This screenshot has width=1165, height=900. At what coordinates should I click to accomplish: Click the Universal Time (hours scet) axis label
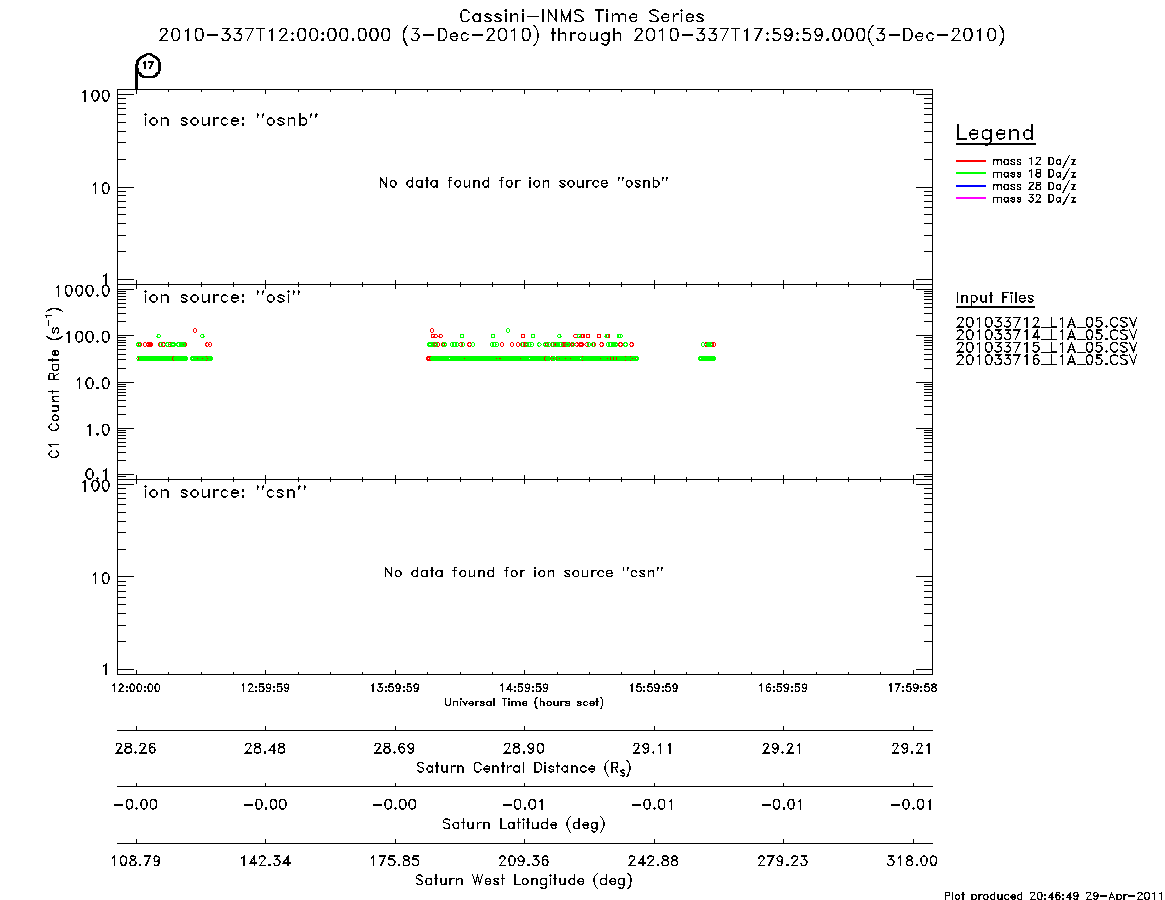[x=524, y=702]
